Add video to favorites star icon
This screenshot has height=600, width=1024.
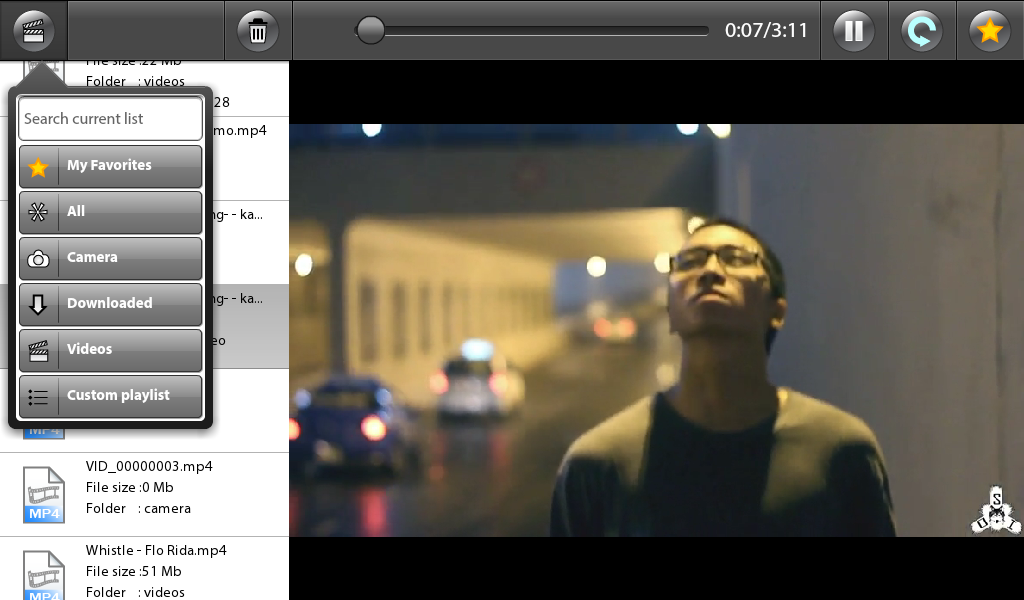pyautogui.click(x=990, y=31)
